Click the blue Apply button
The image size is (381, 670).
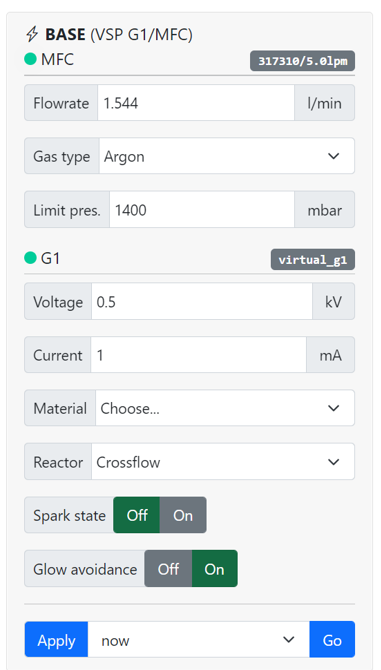coord(56,639)
